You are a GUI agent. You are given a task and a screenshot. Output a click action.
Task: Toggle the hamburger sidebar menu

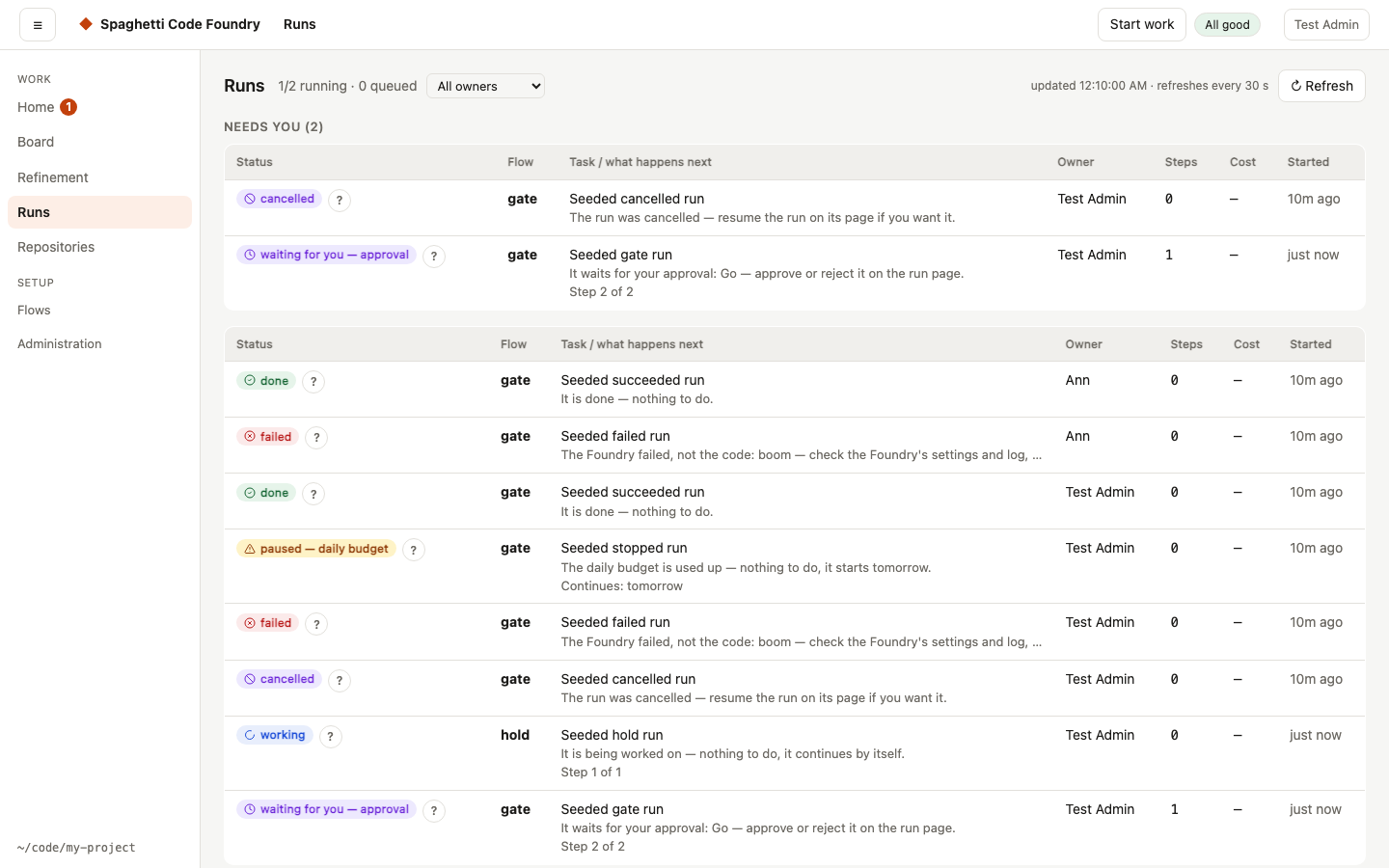point(38,25)
